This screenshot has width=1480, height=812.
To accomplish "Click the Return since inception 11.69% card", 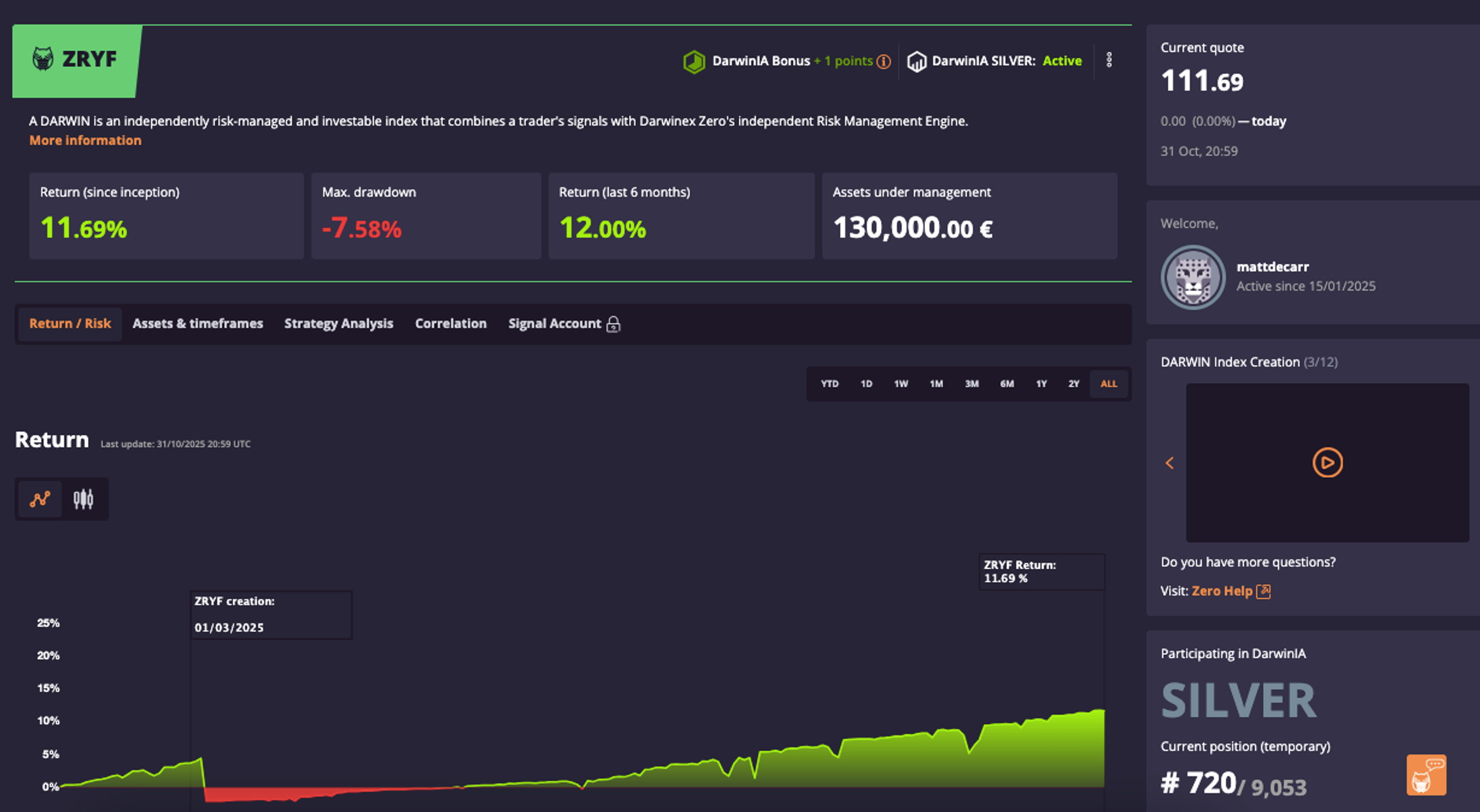I will coord(166,216).
